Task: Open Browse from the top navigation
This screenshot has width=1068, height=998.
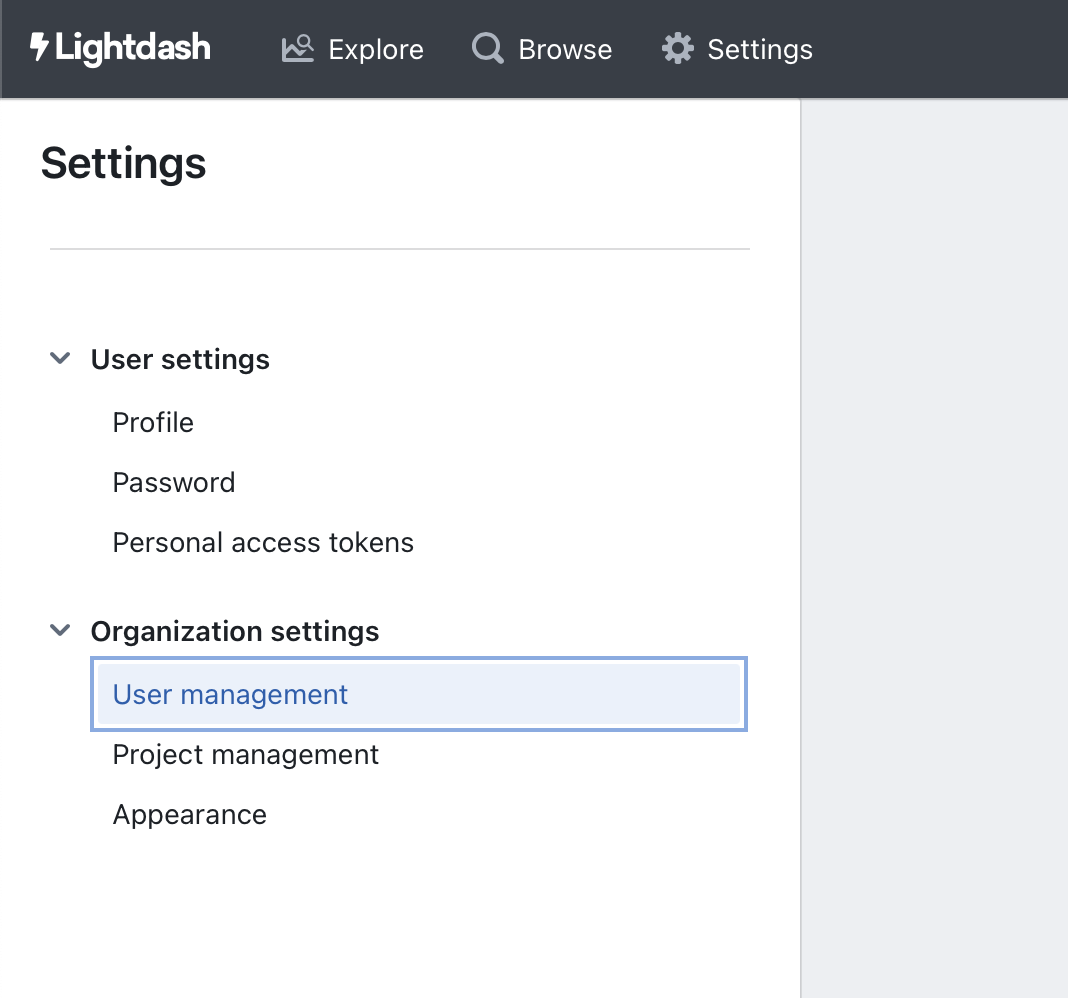Action: 565,48
